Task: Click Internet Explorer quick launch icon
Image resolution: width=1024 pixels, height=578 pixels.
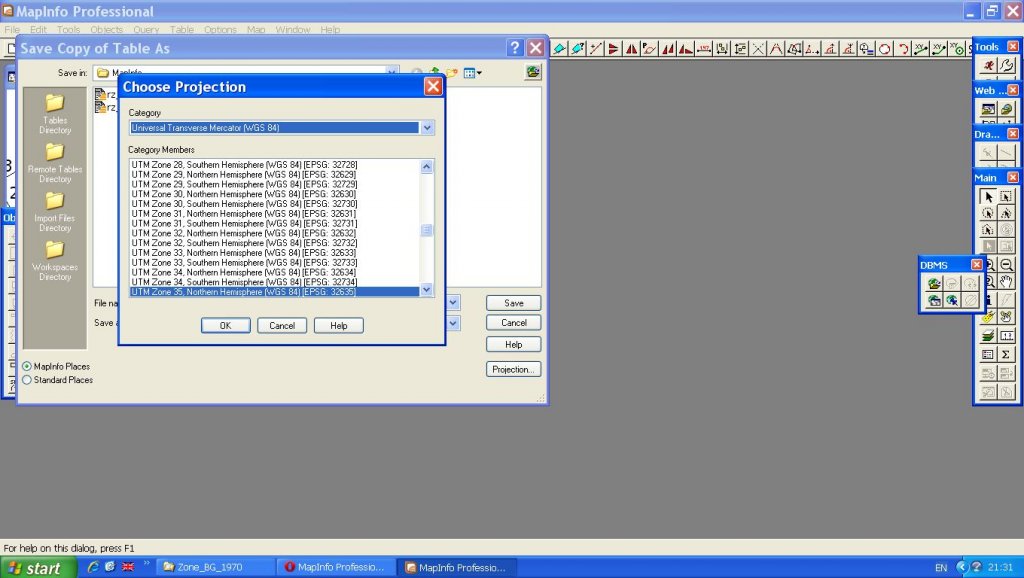Action: coord(93,567)
